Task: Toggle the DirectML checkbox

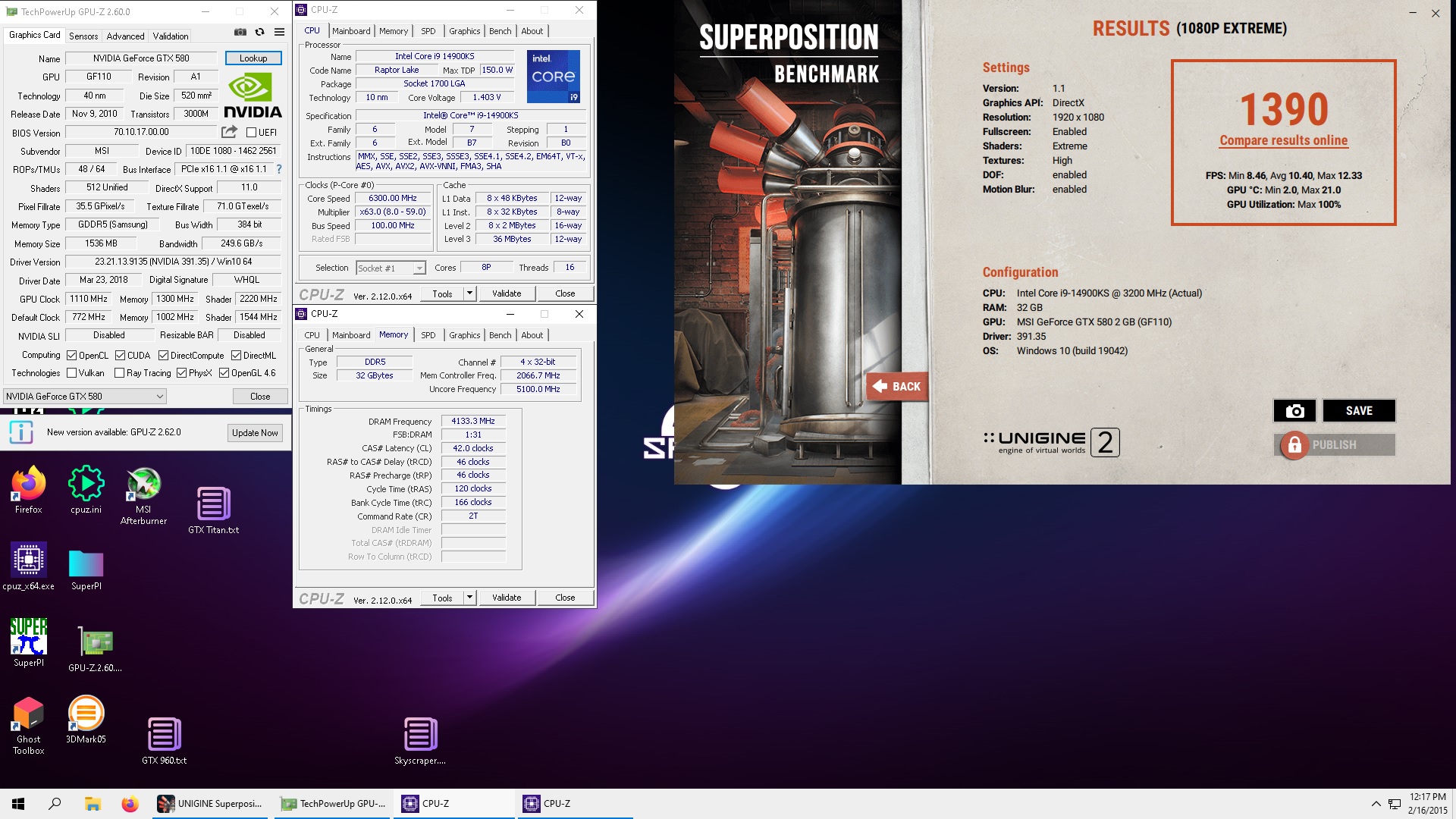Action: [236, 356]
